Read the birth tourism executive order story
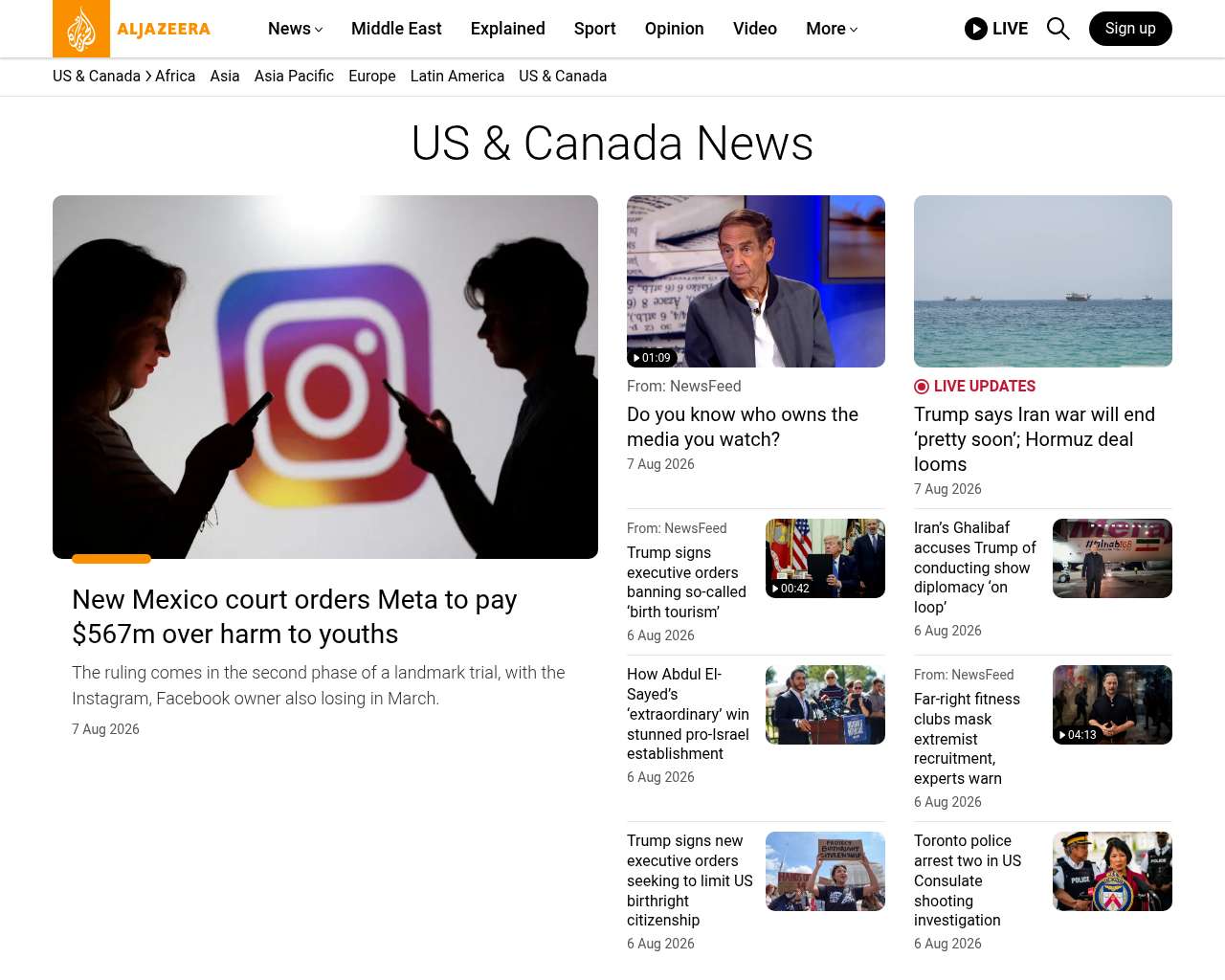This screenshot has width=1225, height=980. pos(686,582)
